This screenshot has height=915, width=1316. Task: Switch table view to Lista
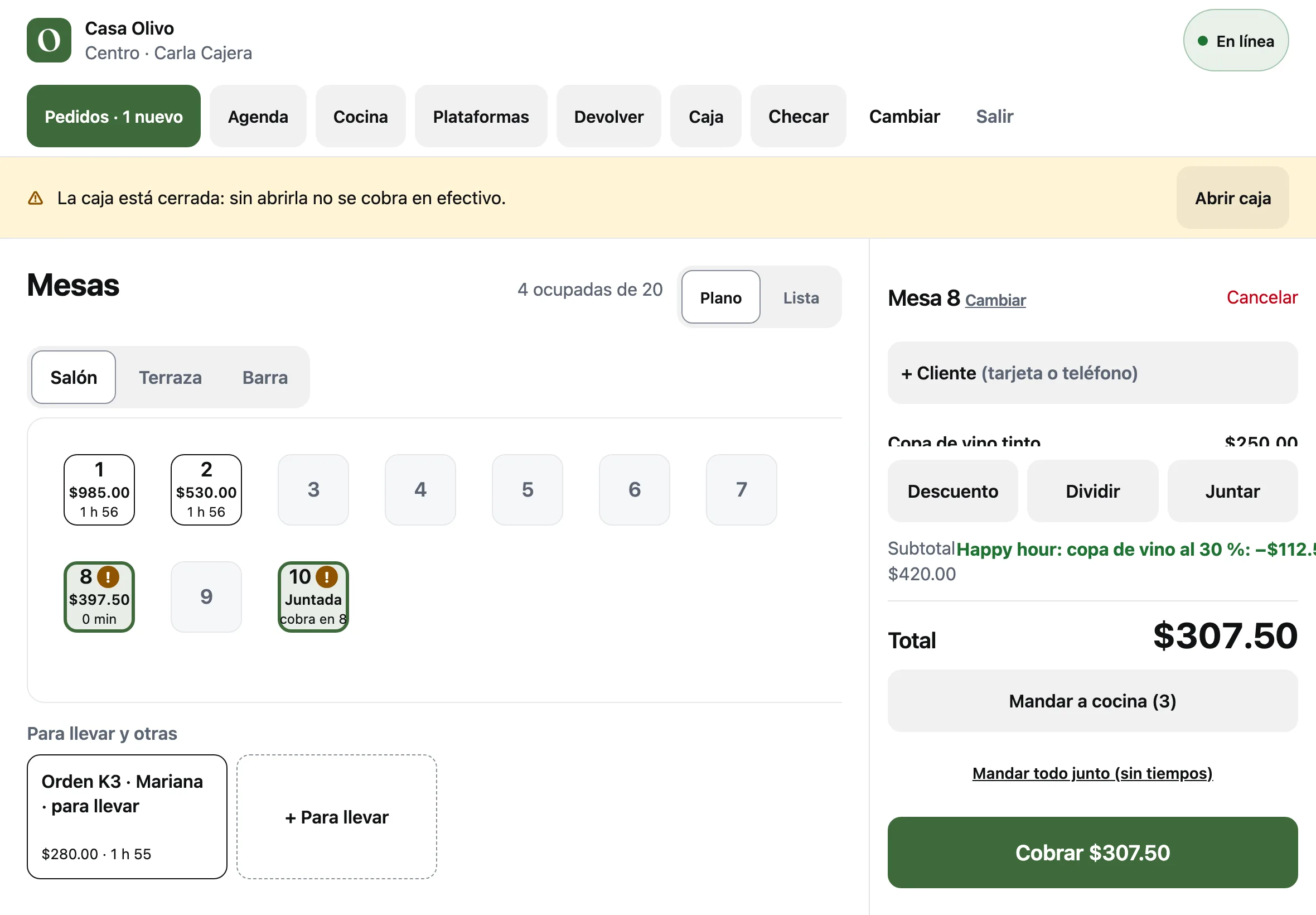tap(800, 297)
